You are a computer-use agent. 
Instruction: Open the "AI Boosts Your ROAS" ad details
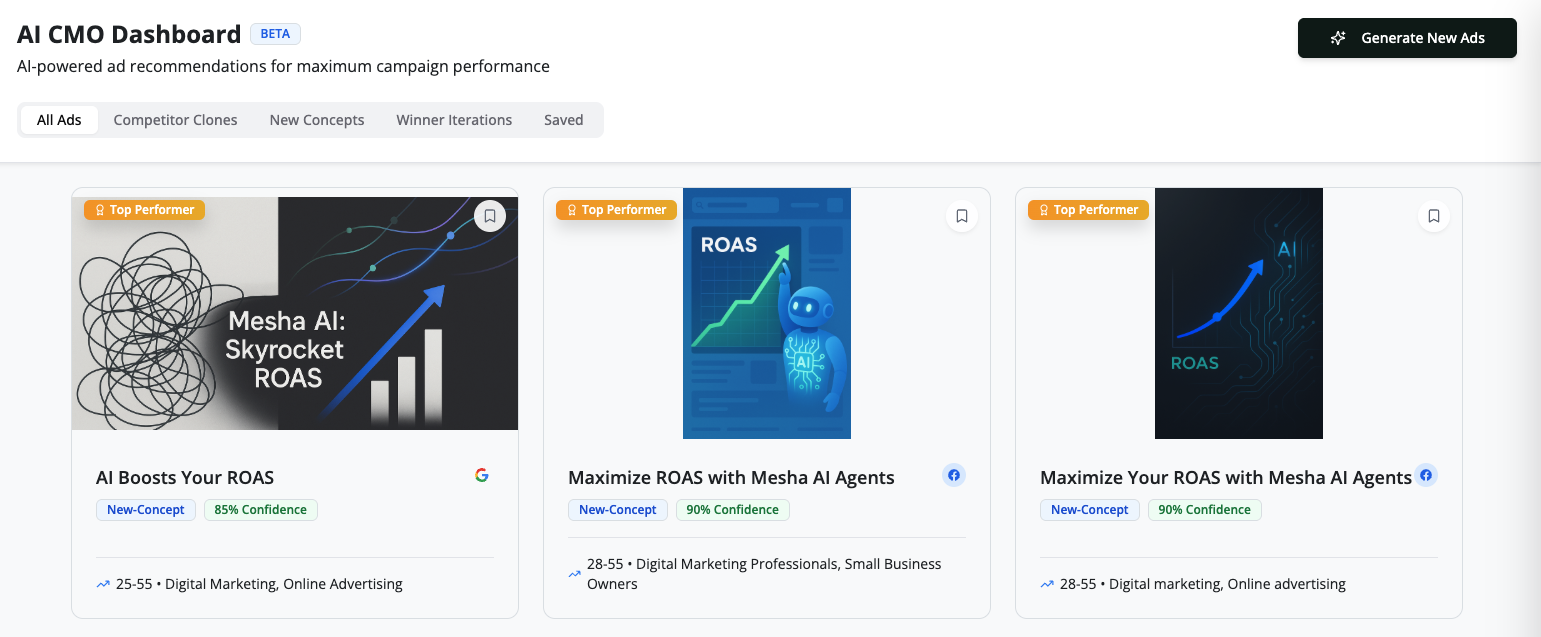(x=185, y=477)
